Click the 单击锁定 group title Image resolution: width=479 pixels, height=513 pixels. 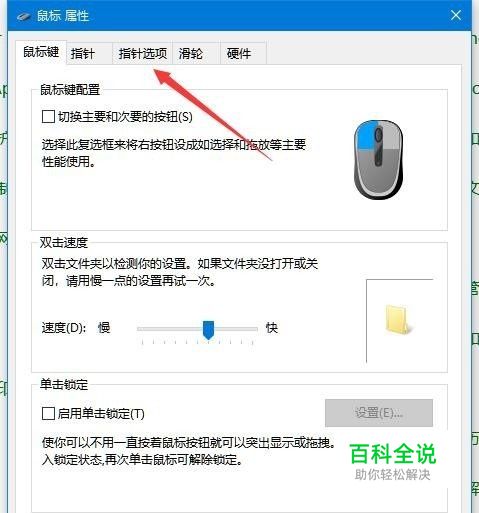point(64,384)
